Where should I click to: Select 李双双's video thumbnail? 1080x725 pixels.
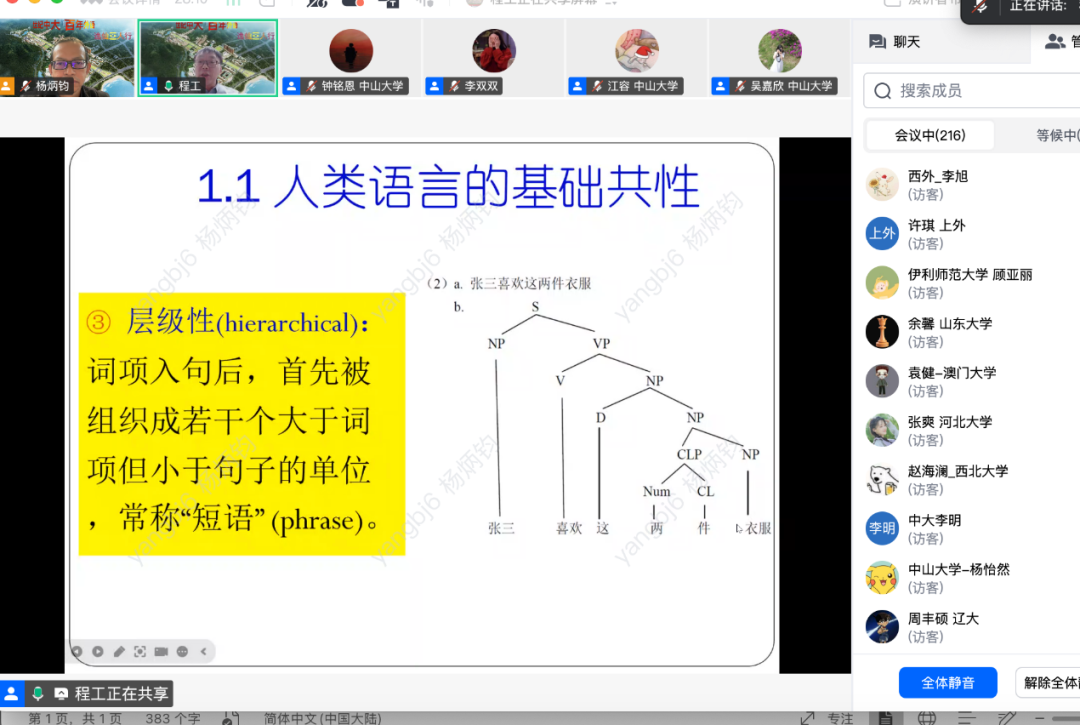(493, 57)
